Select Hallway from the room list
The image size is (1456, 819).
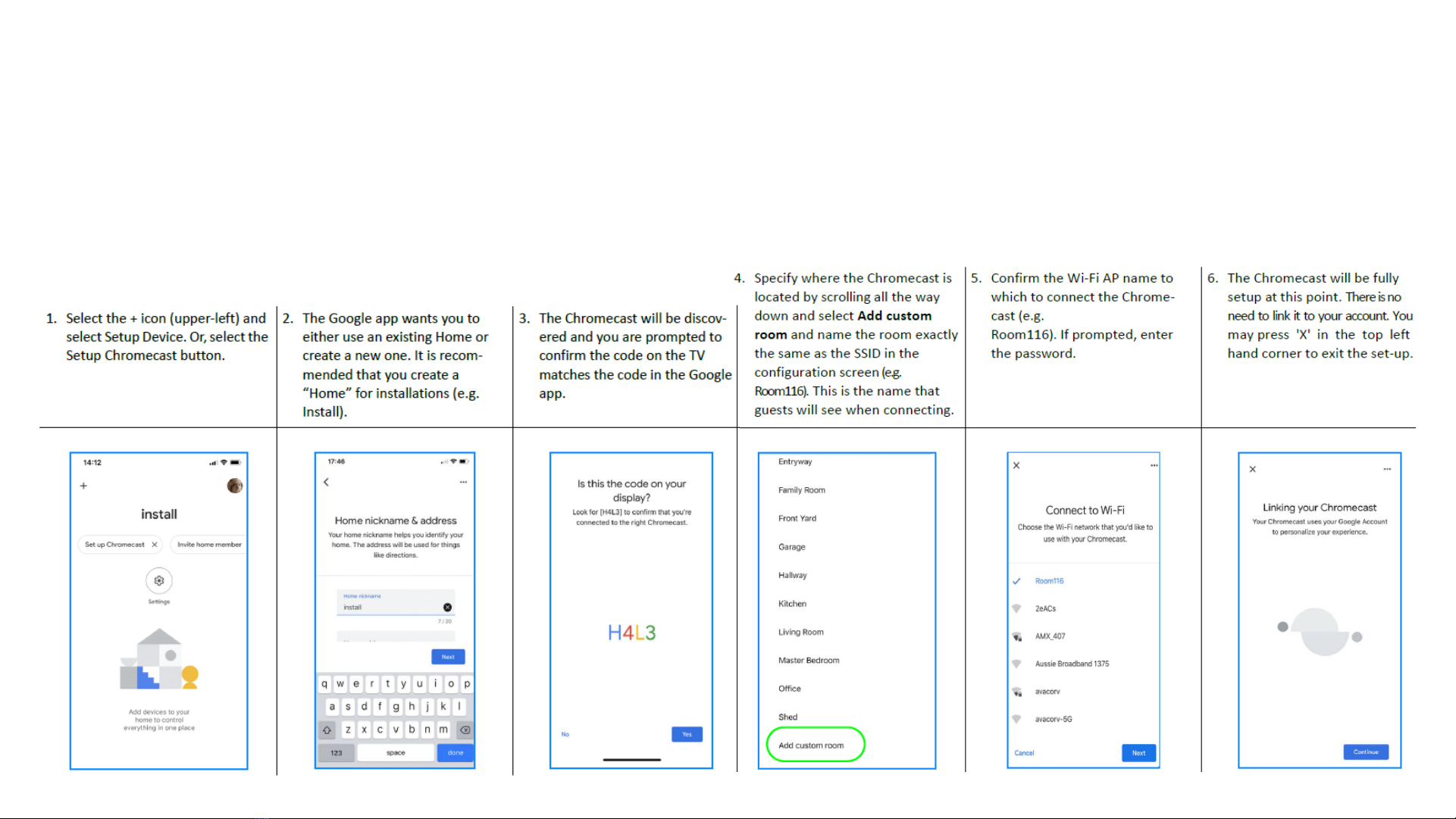[793, 575]
